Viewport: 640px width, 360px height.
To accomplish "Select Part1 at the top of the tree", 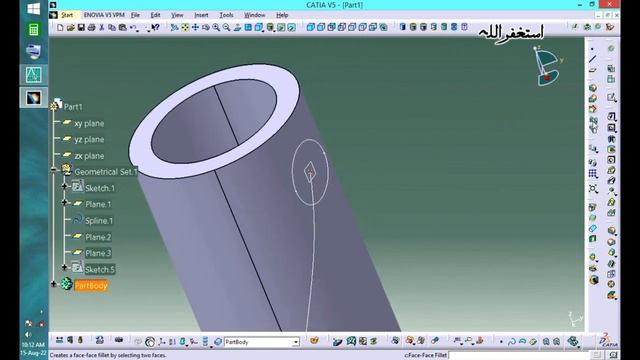I will pos(73,107).
